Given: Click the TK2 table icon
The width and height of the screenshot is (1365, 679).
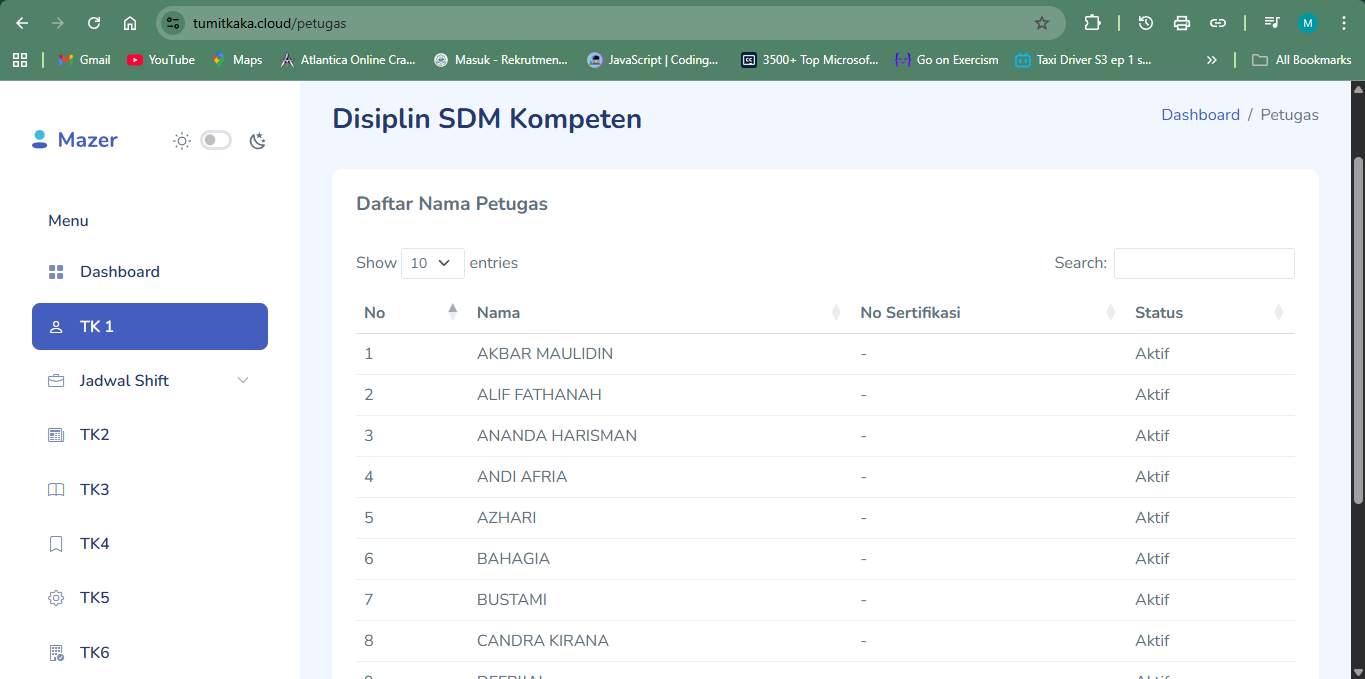Looking at the screenshot, I should [x=56, y=435].
